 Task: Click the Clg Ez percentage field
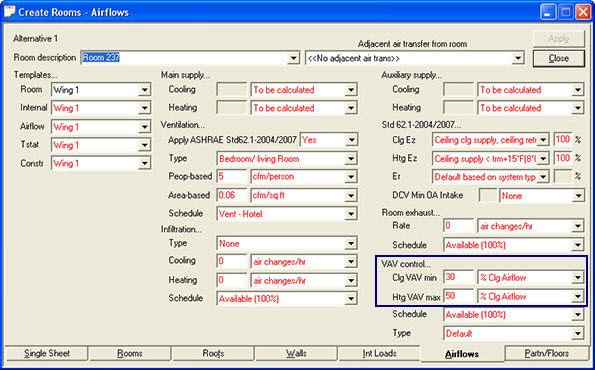(563, 140)
